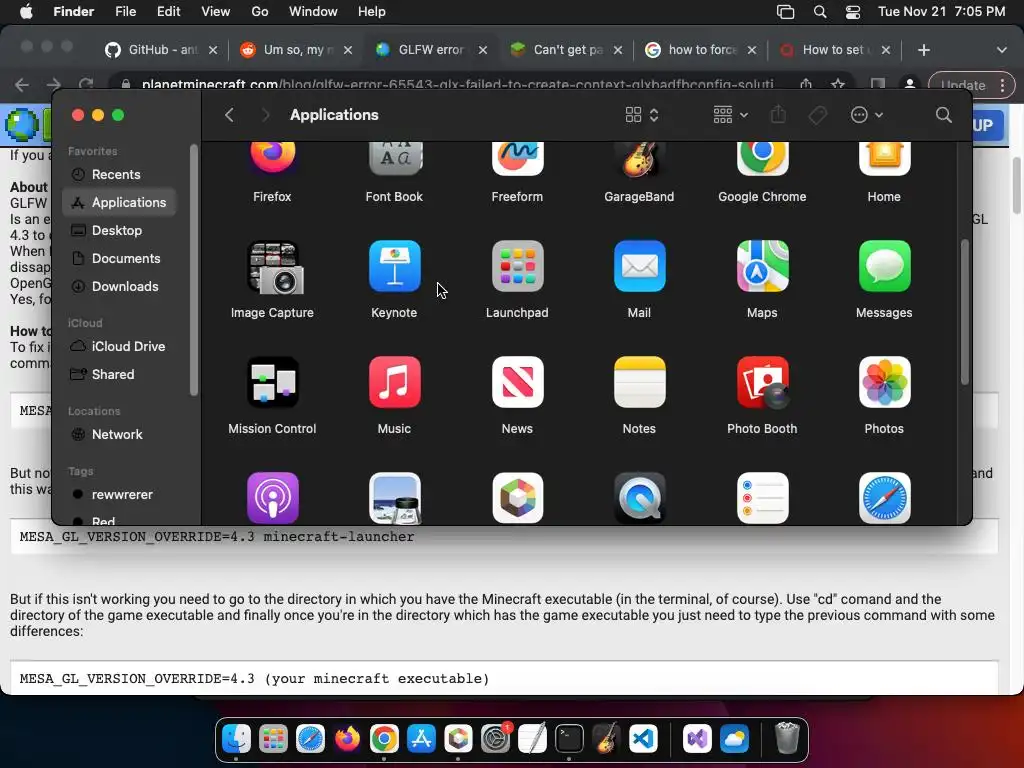Click the Chrome address bar
1024x768 pixels.
pyautogui.click(x=457, y=85)
